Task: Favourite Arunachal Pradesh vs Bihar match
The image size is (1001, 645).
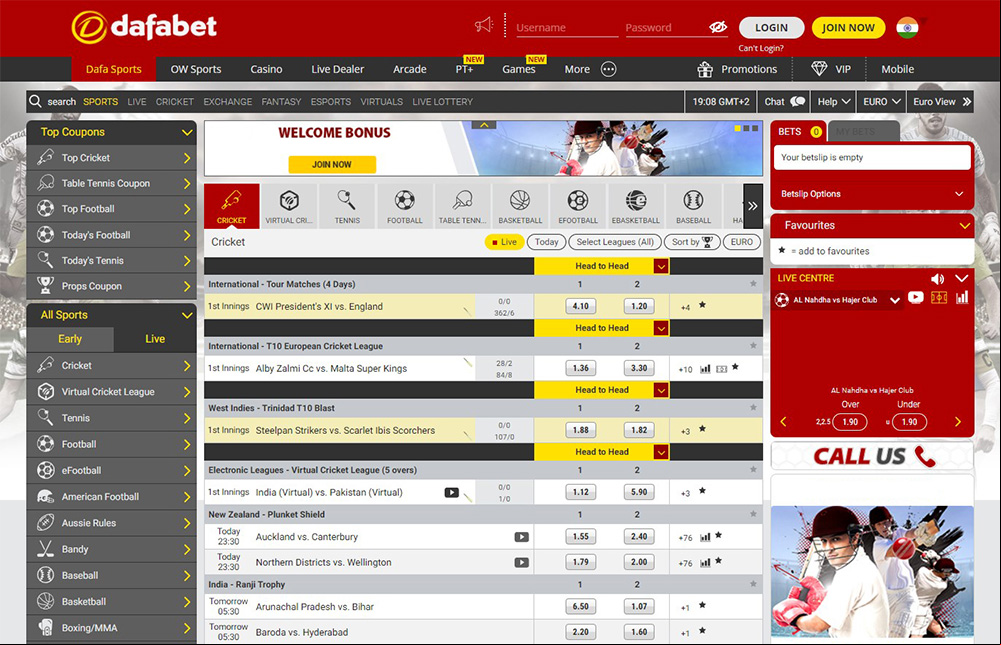Action: tap(702, 605)
